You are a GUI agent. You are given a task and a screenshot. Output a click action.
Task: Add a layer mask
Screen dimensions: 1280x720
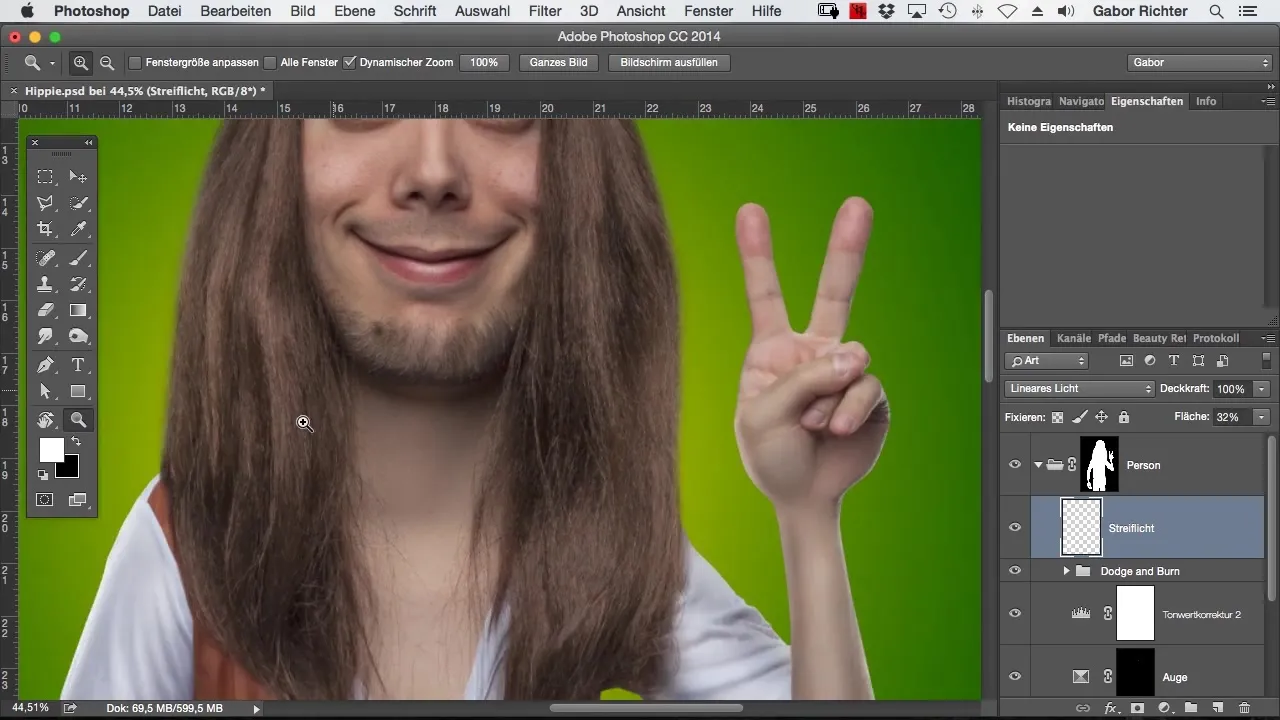[1137, 708]
